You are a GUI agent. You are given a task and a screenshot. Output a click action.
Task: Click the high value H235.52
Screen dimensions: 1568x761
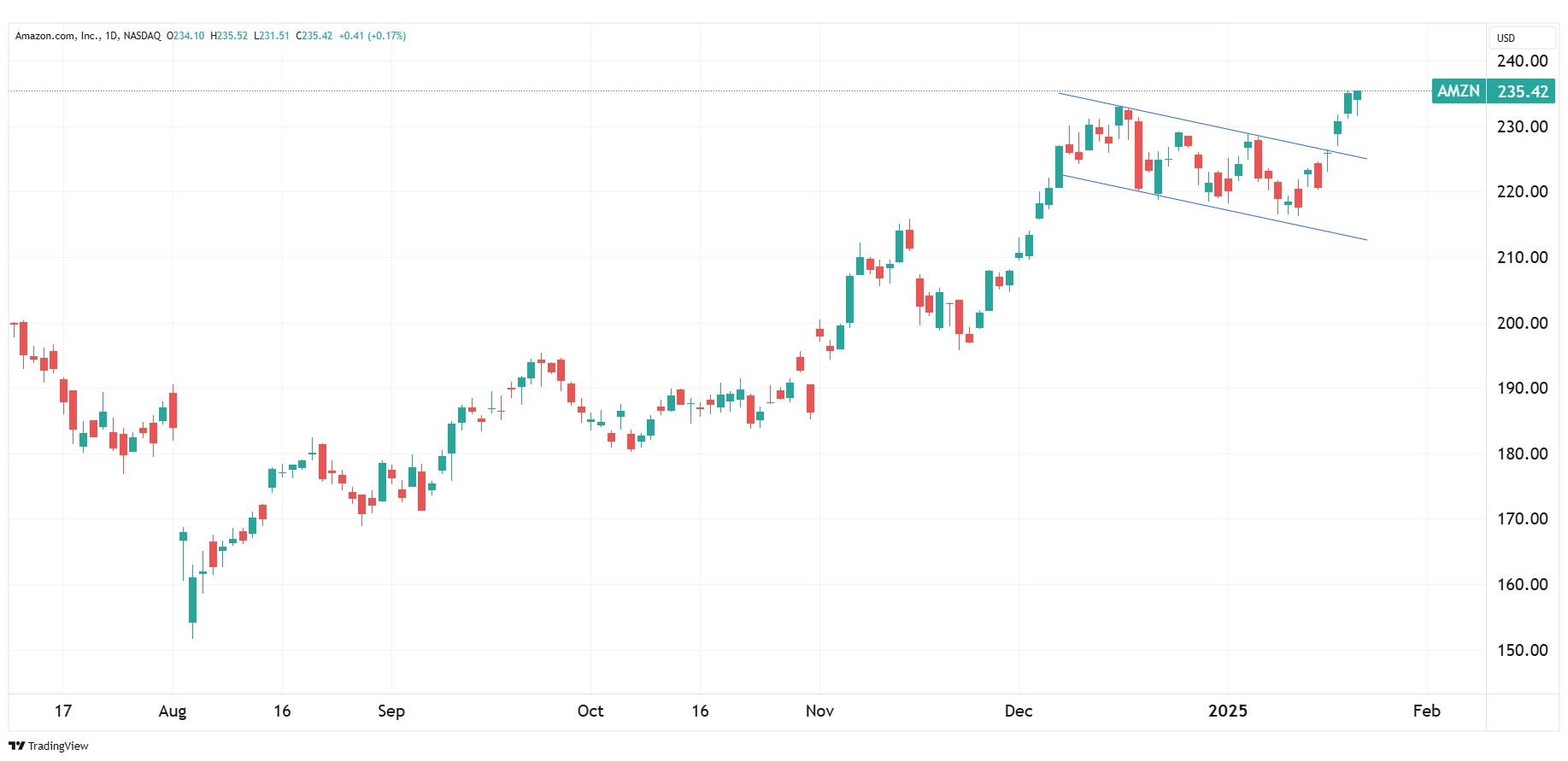(x=229, y=36)
